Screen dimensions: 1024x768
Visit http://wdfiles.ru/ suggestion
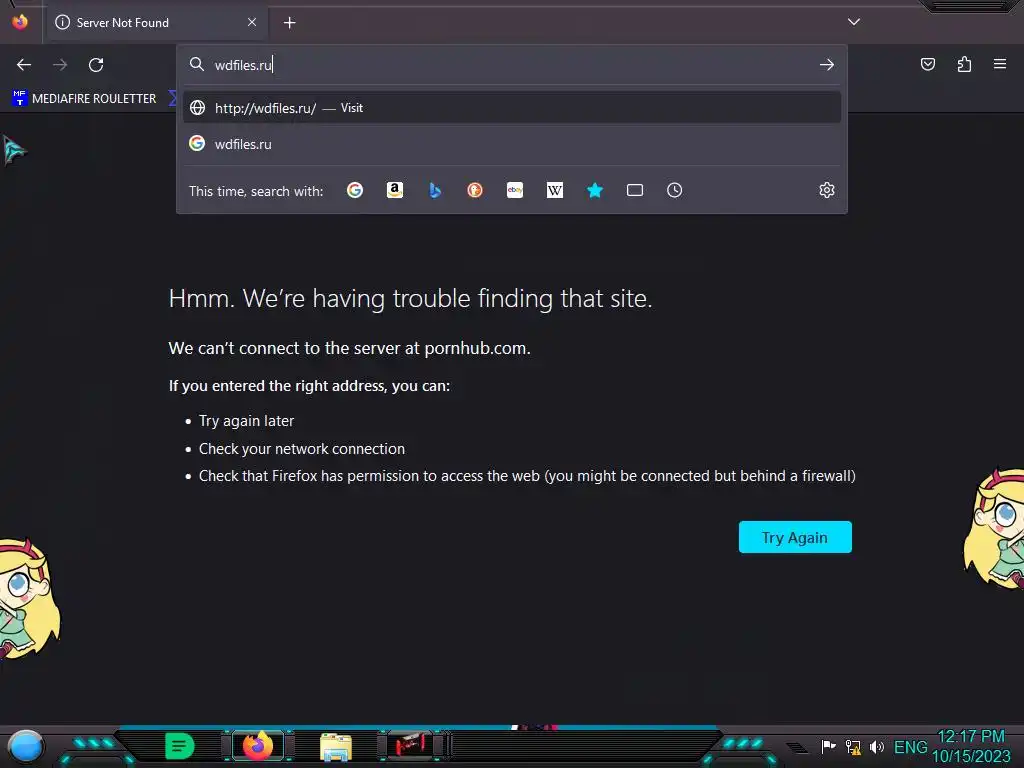click(x=512, y=108)
